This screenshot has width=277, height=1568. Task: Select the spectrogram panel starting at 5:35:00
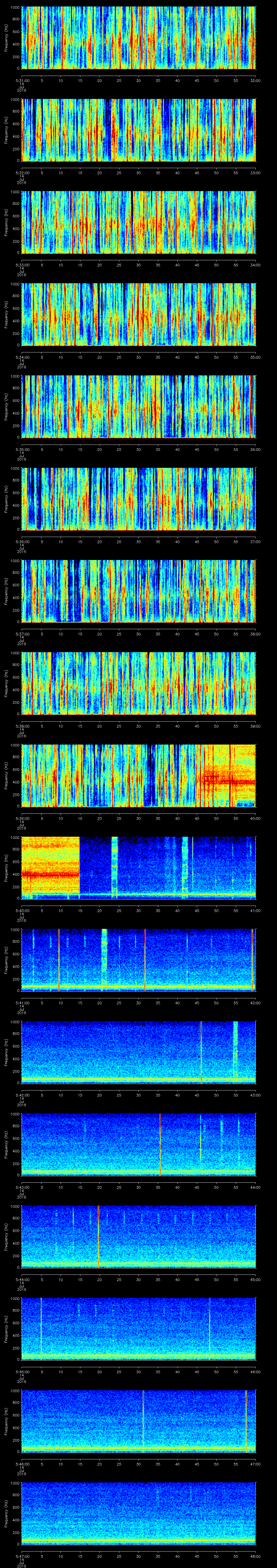tap(139, 407)
